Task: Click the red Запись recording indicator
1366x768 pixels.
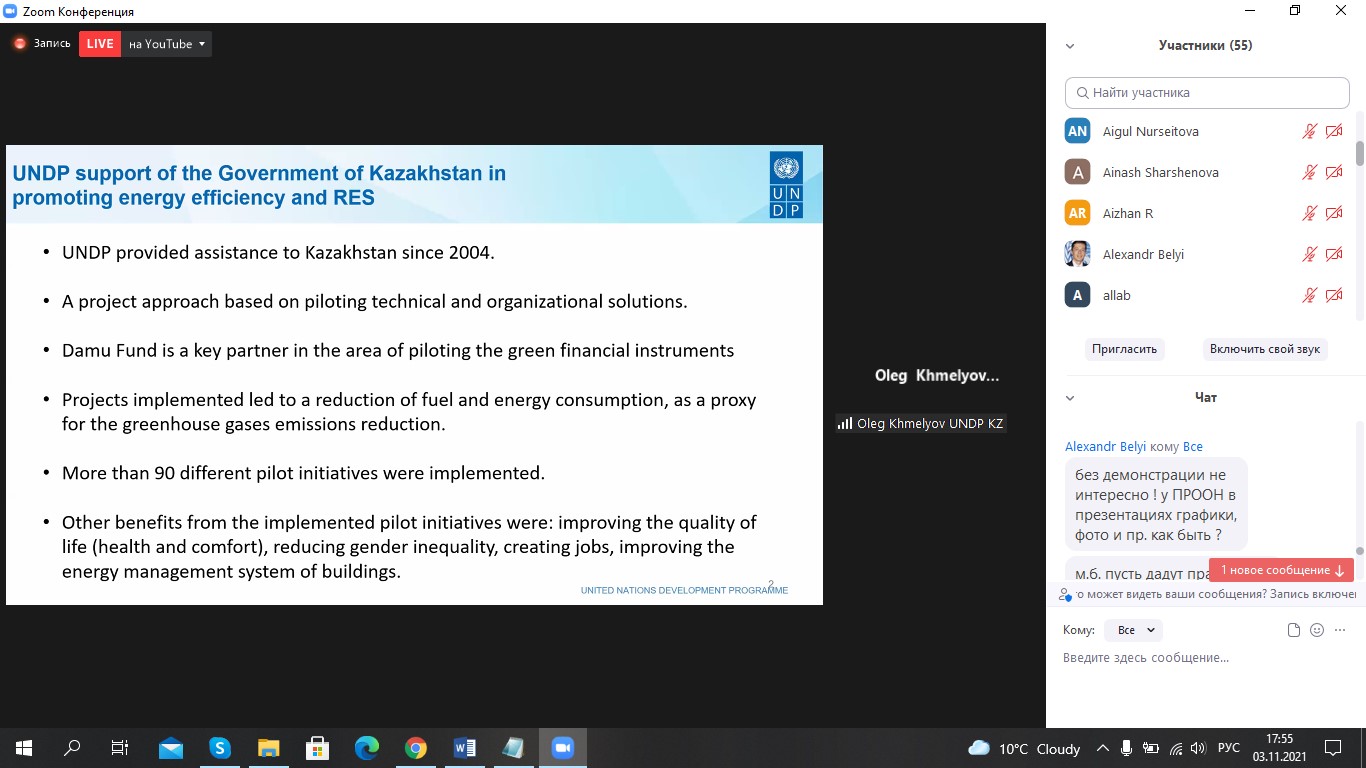Action: point(41,44)
